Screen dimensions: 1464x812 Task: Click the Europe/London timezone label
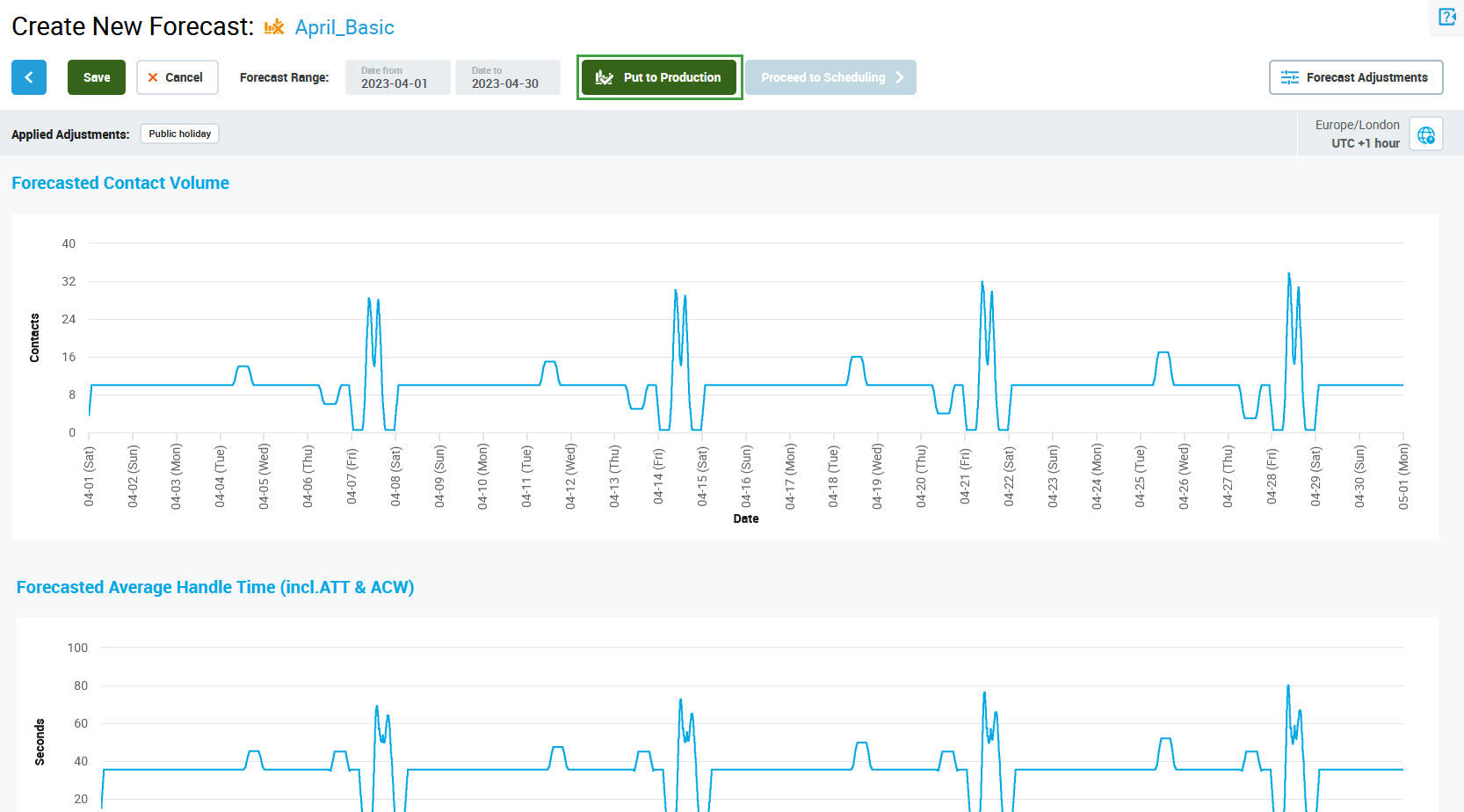point(1357,125)
